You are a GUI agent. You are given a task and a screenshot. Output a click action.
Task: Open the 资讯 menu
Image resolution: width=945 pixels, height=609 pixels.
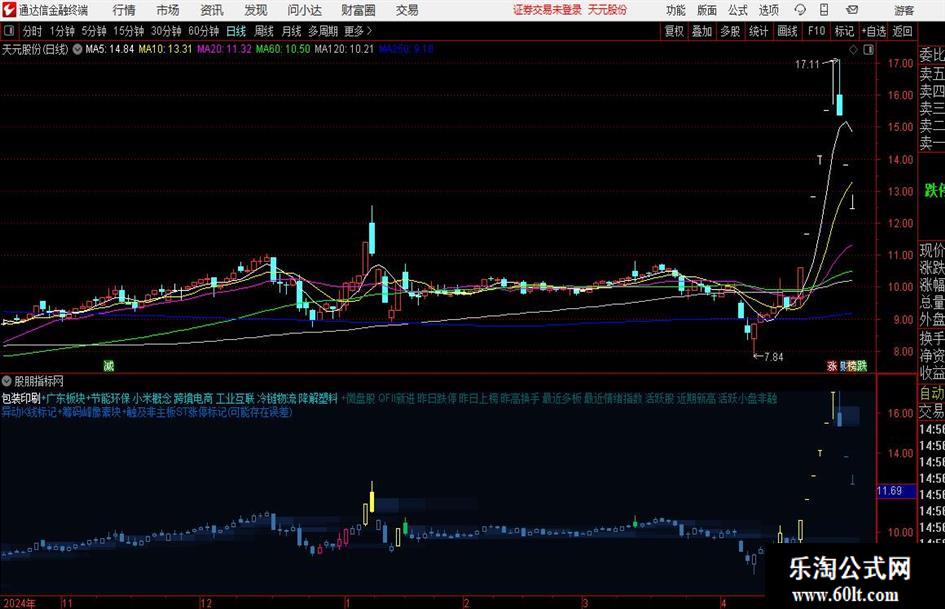tap(212, 10)
